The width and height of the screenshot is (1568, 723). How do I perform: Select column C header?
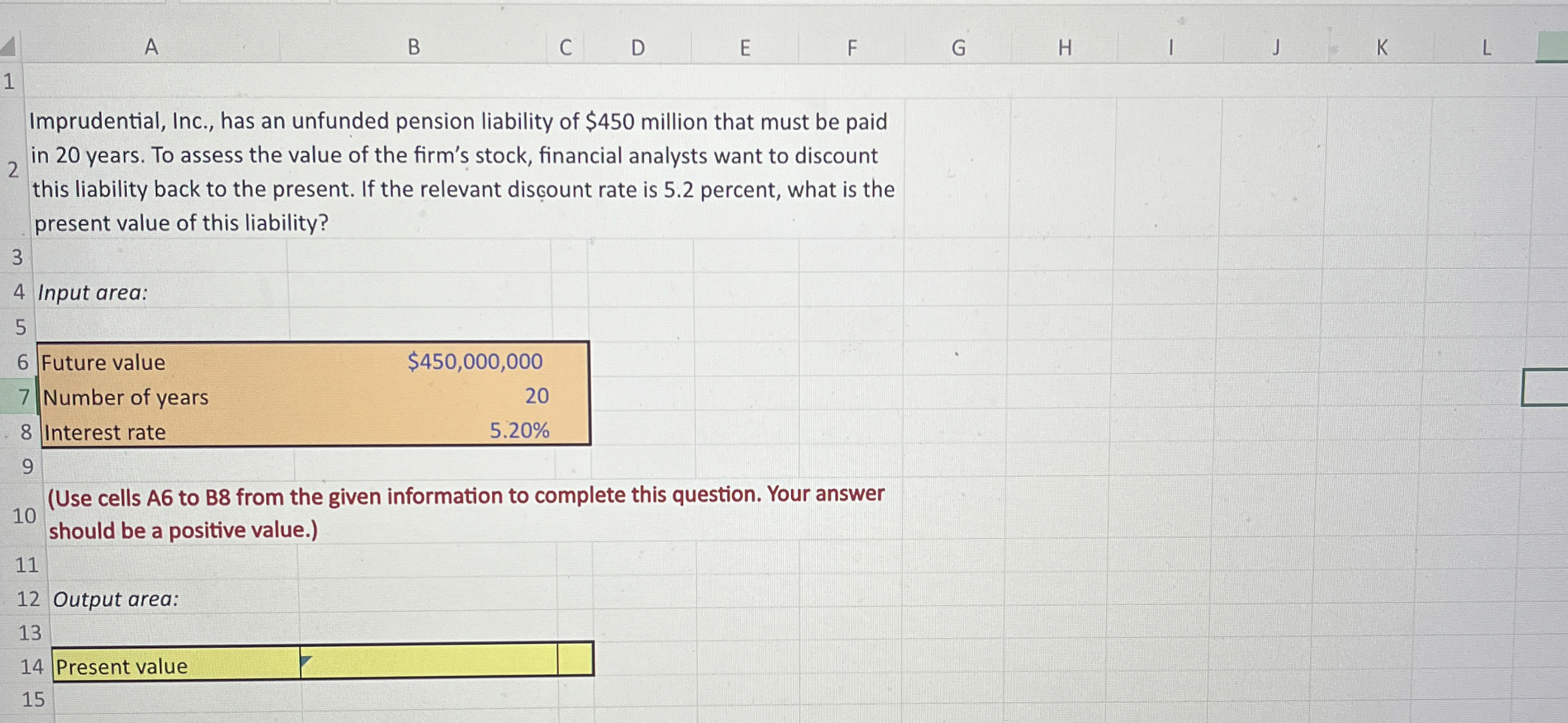pos(565,47)
